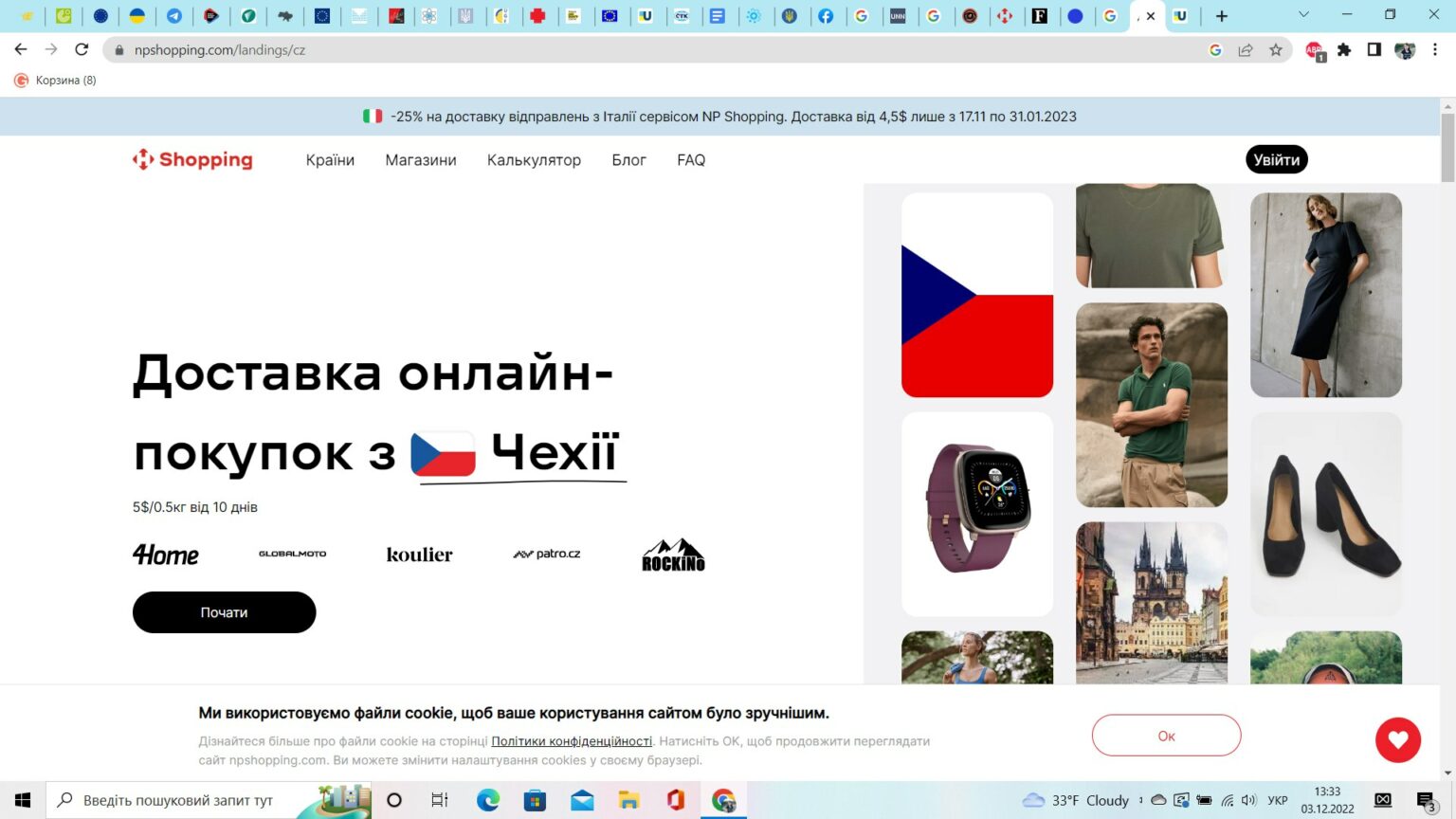Click the black heeled shoes image
Screen dimensions: 1456x819
(1326, 514)
